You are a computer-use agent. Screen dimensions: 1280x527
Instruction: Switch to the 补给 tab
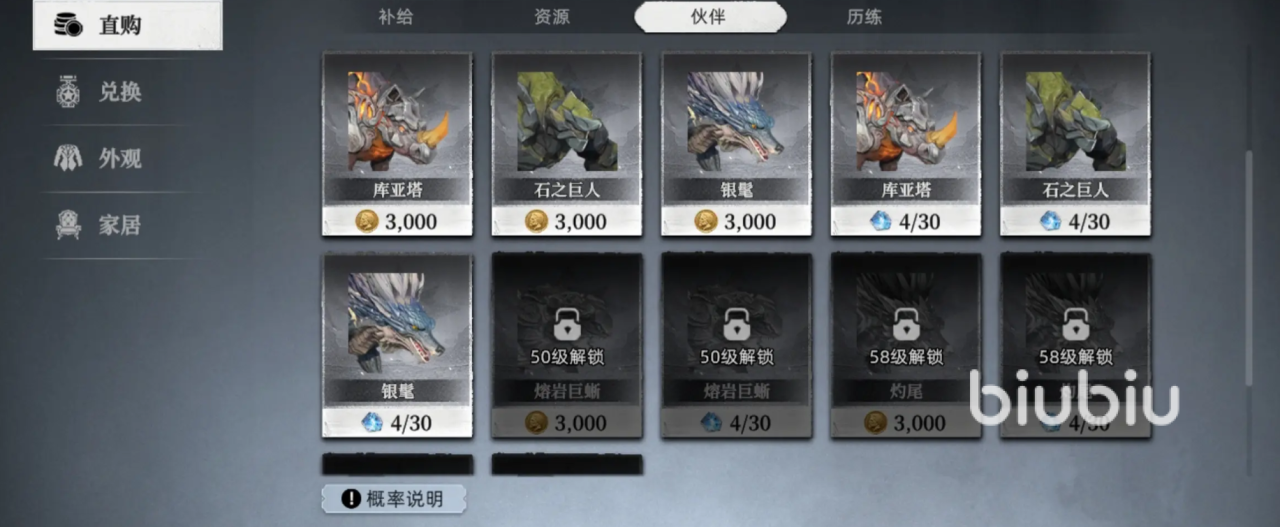[x=396, y=17]
